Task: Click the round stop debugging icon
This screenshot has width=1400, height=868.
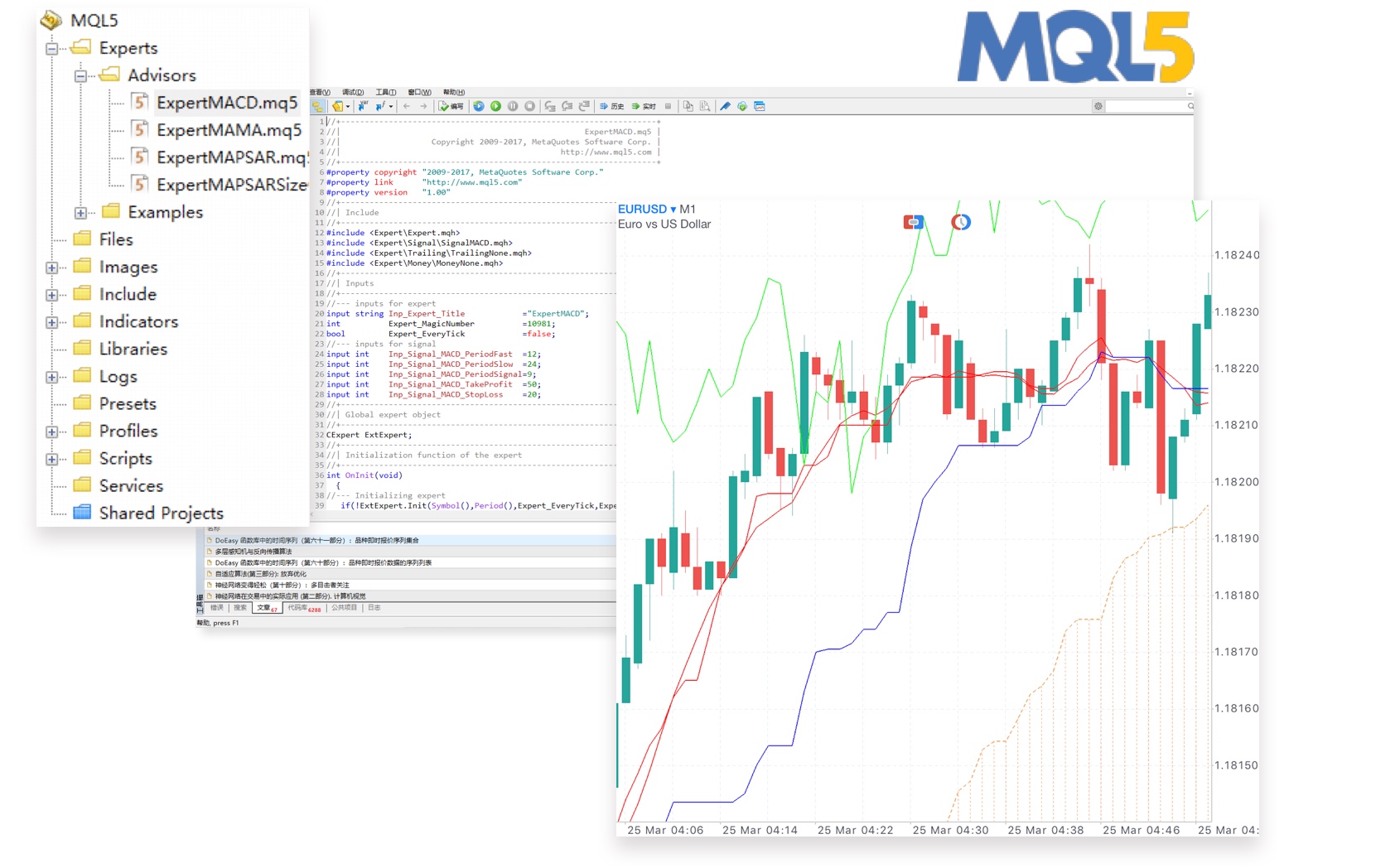Action: pos(530,106)
